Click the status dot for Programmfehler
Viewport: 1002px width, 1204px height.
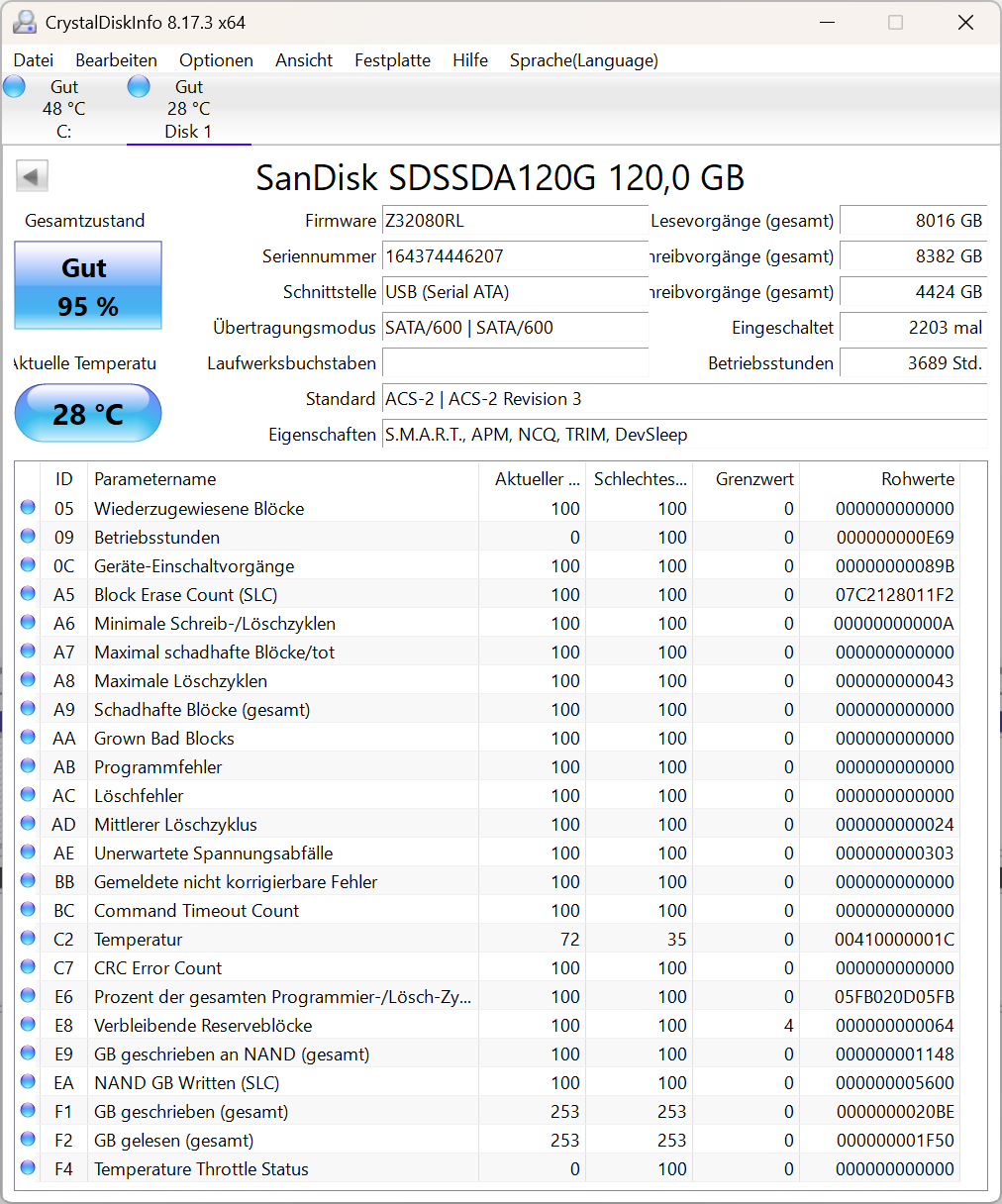point(28,766)
